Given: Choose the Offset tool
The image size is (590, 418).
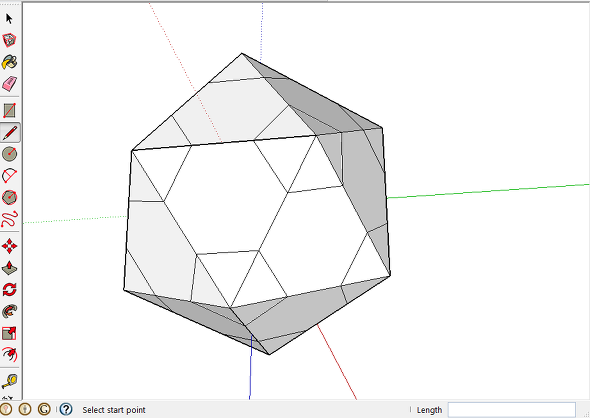Looking at the screenshot, I should (x=9, y=355).
